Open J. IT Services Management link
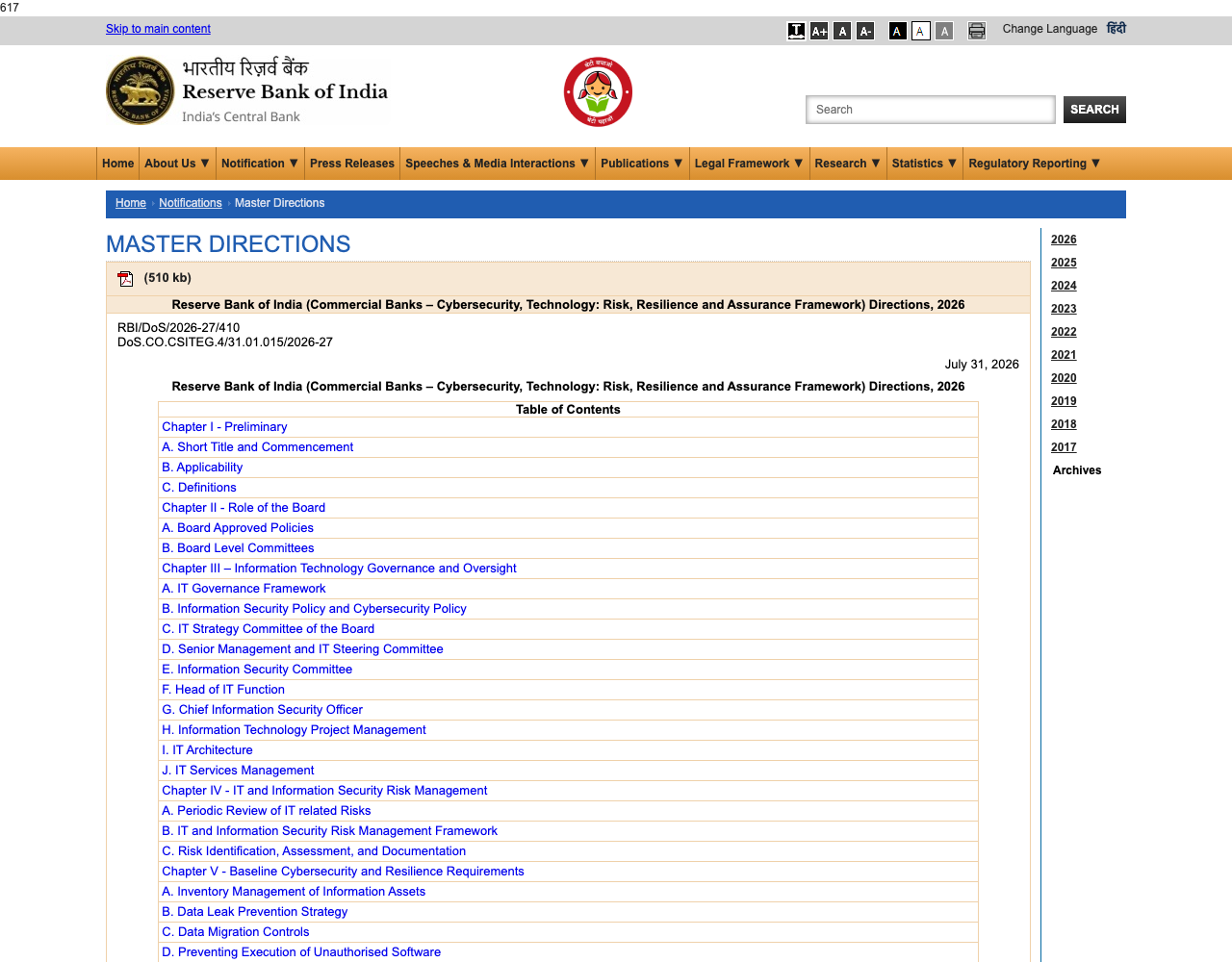 [x=238, y=771]
